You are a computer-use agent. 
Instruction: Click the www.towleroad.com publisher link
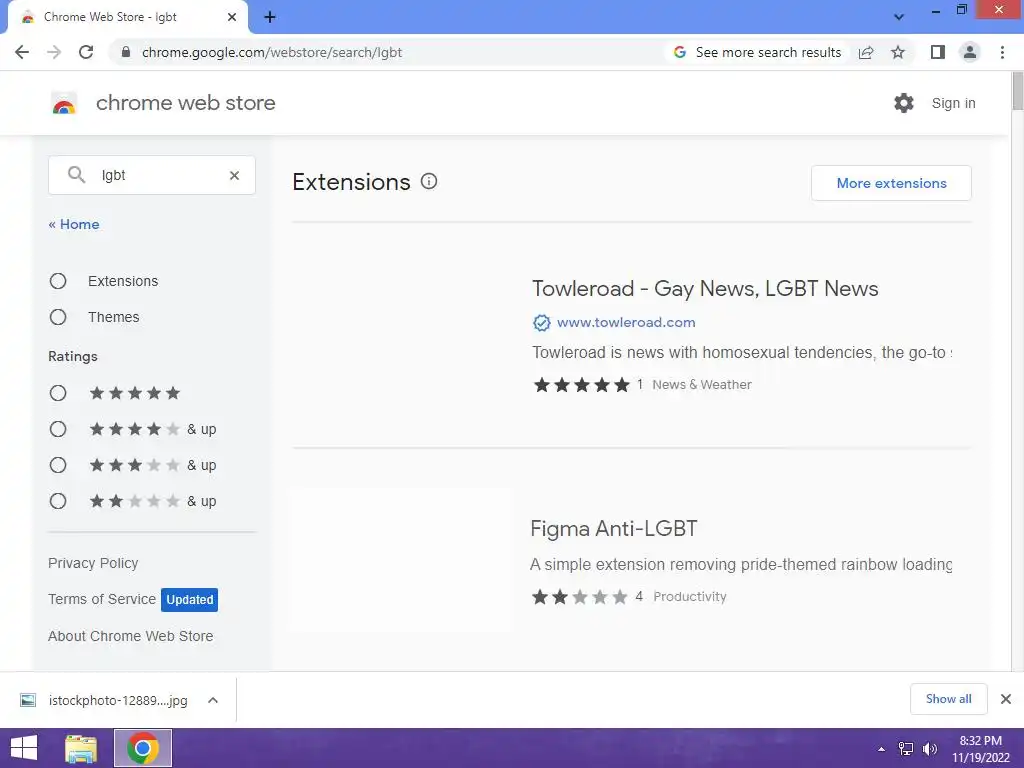click(626, 322)
